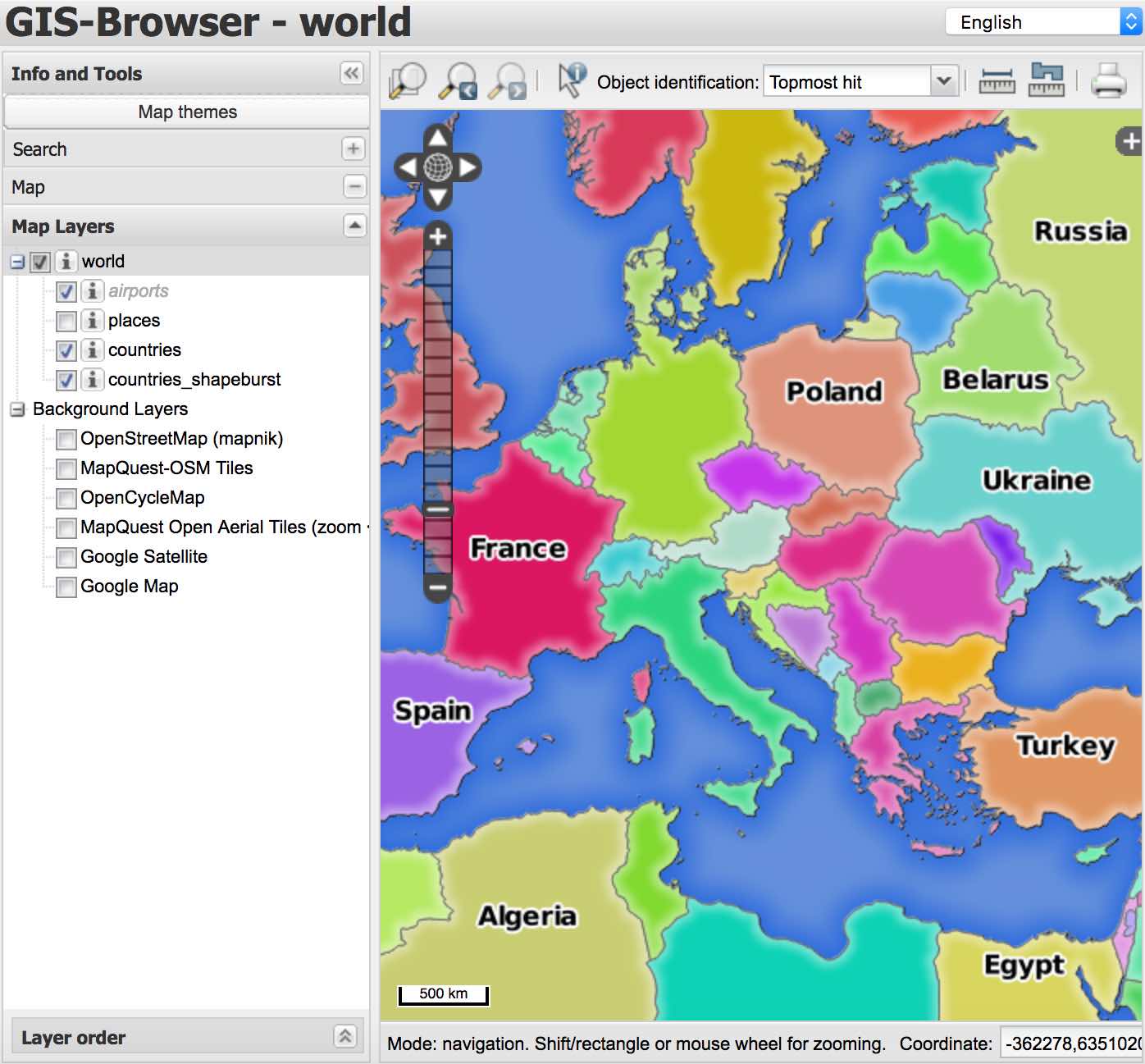
Task: Click the zoom slider minus button
Action: tap(438, 587)
